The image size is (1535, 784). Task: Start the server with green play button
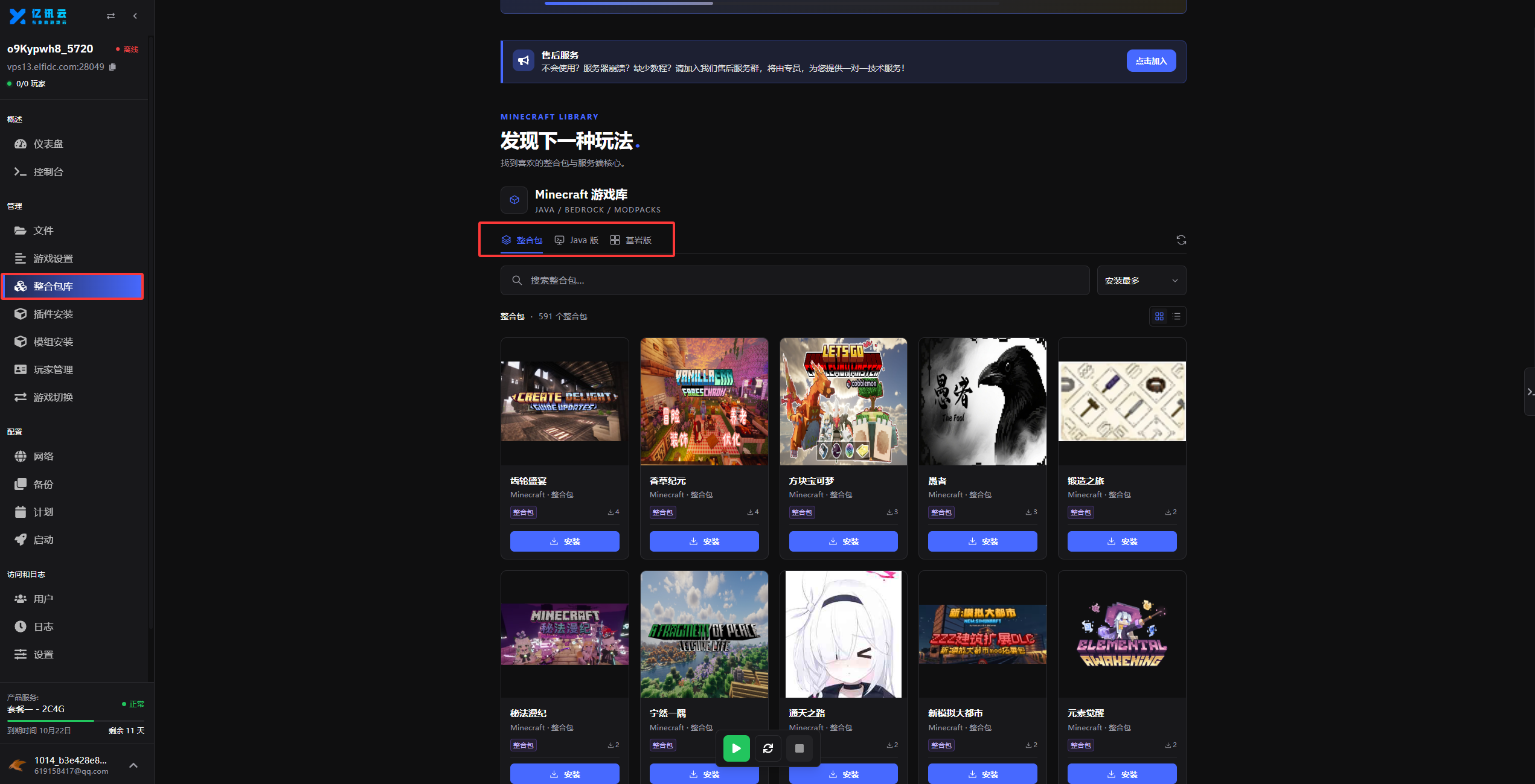click(737, 748)
